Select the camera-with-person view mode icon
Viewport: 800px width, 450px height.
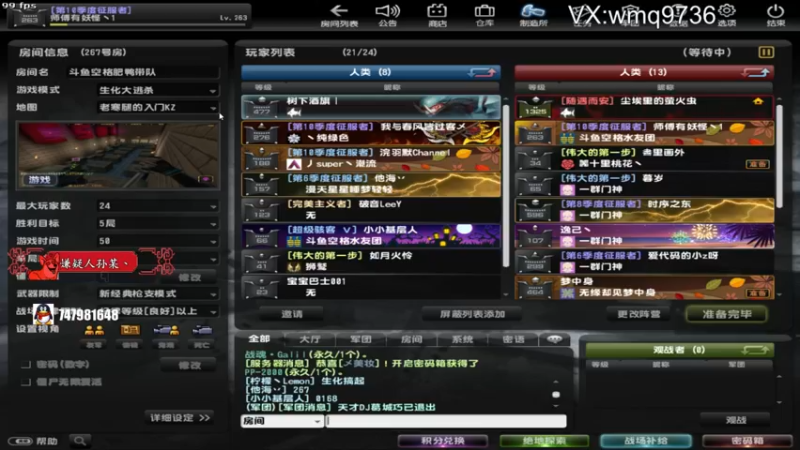(x=166, y=330)
